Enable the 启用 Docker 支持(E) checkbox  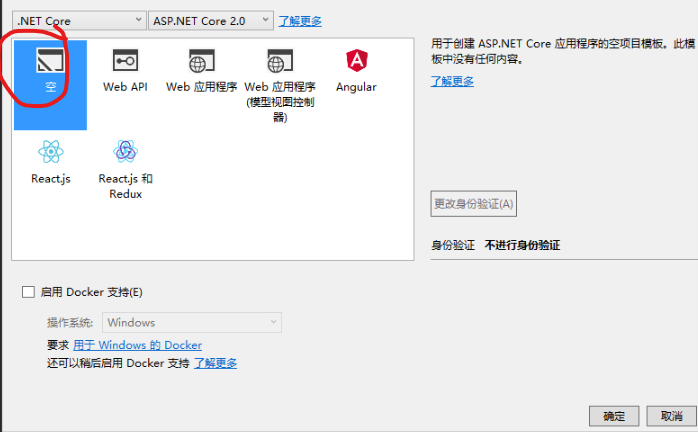[28, 292]
